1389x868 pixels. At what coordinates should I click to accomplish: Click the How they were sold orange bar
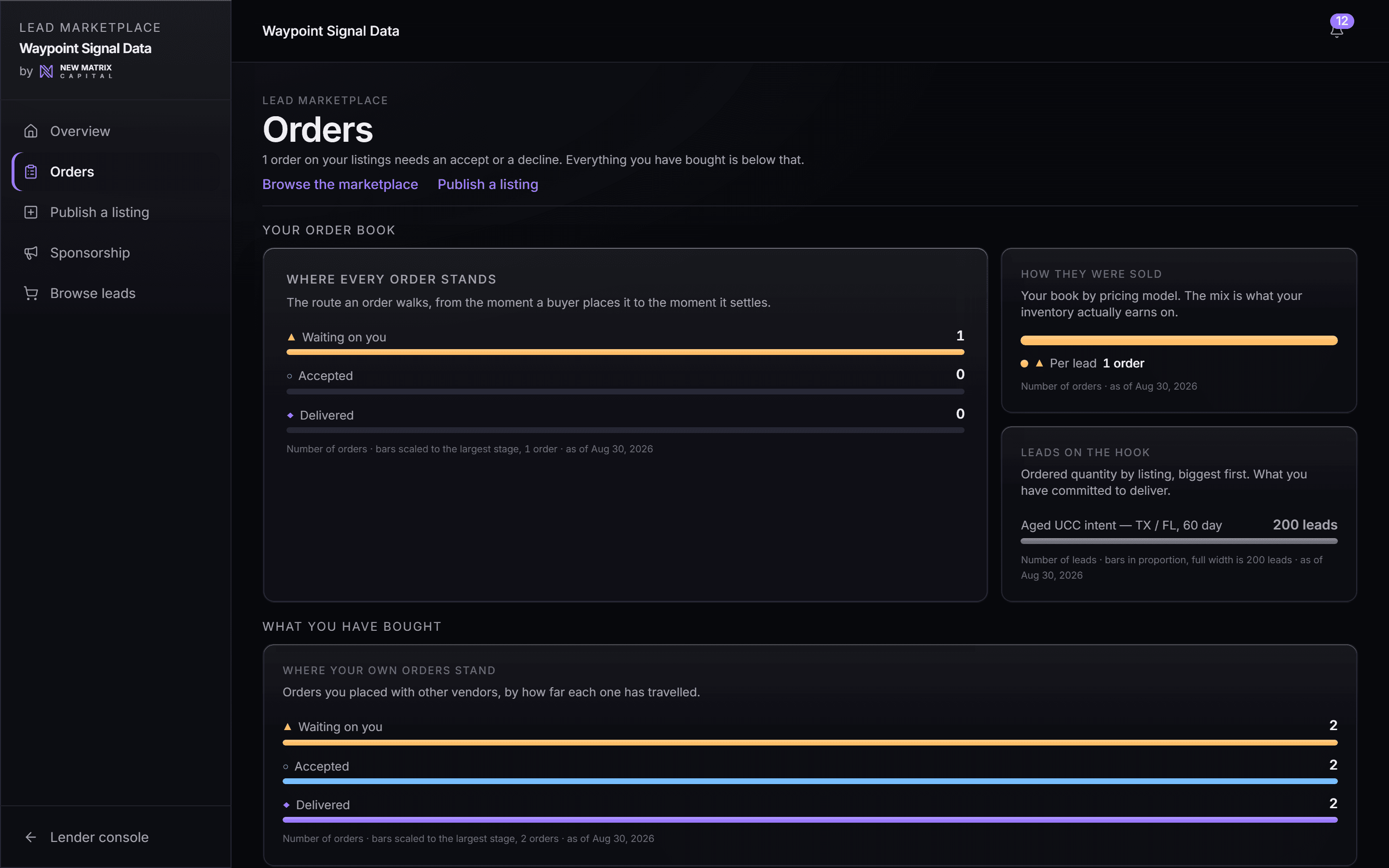pos(1179,340)
